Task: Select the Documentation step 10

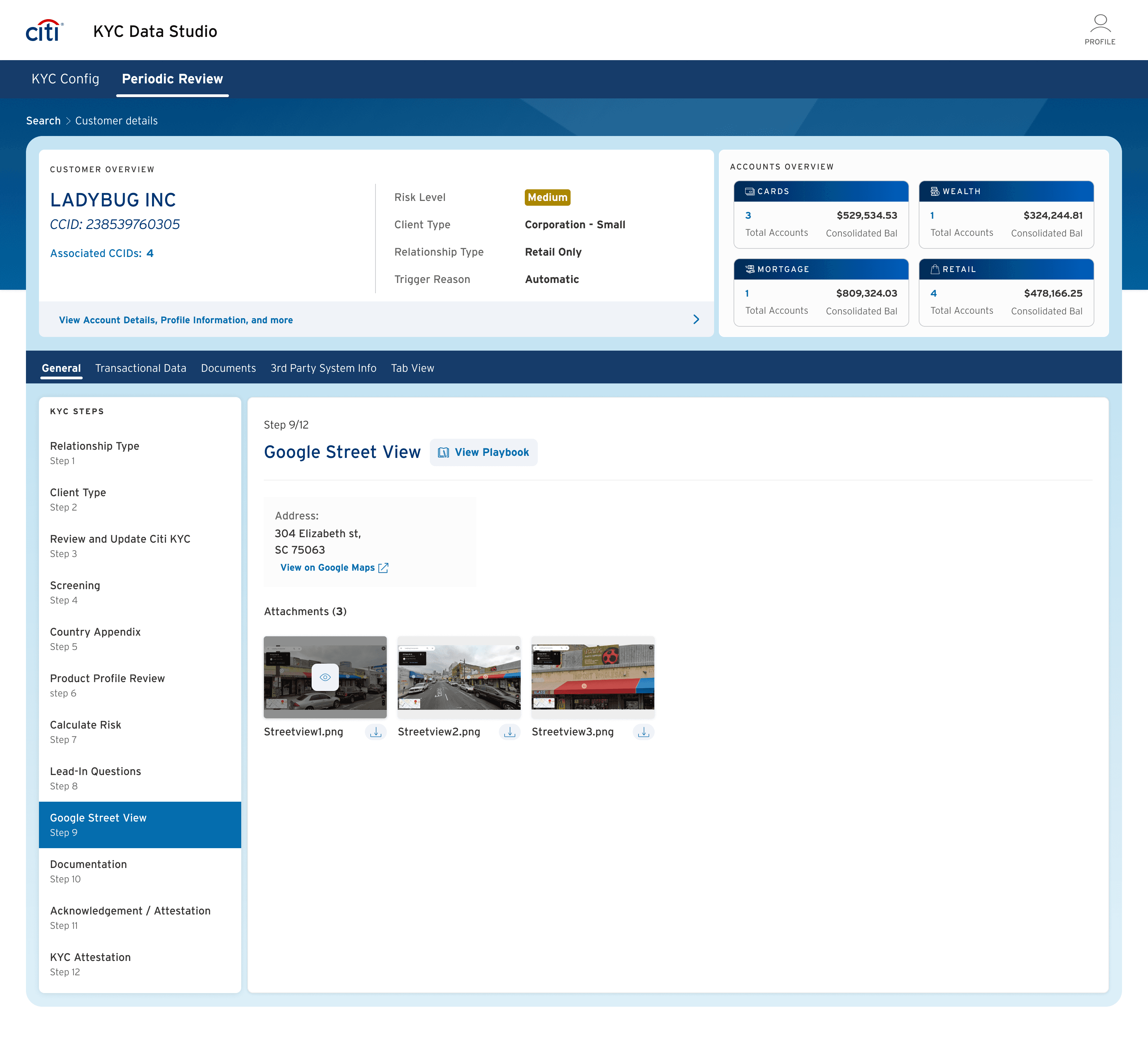Action: click(x=88, y=871)
